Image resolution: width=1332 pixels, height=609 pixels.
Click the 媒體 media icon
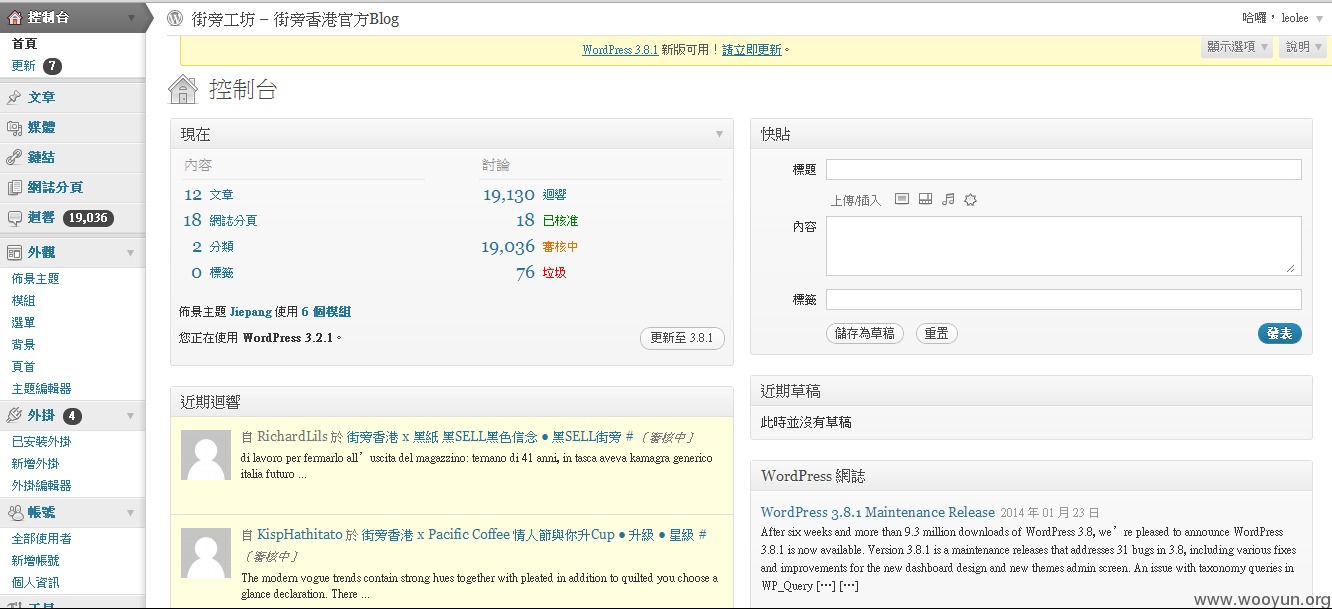click(x=14, y=127)
